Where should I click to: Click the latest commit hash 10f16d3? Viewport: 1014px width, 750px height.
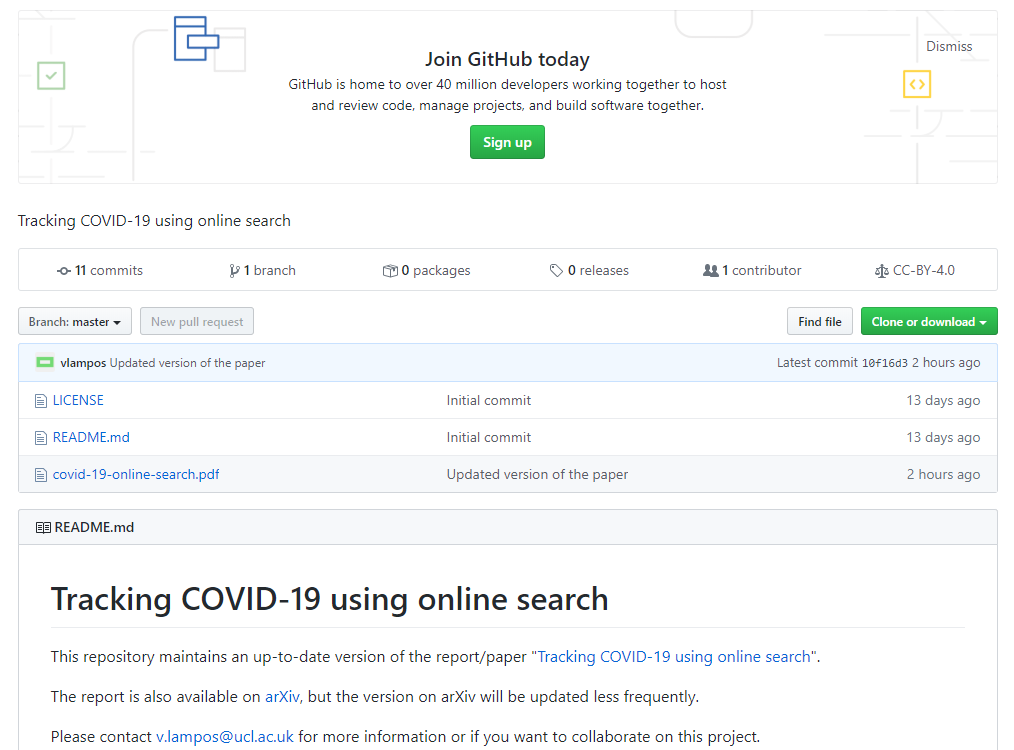tap(885, 363)
